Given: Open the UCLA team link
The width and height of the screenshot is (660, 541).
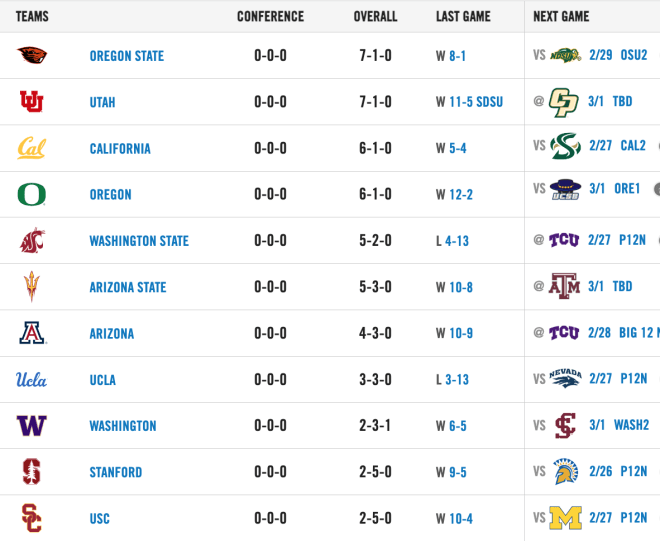Looking at the screenshot, I should [103, 380].
